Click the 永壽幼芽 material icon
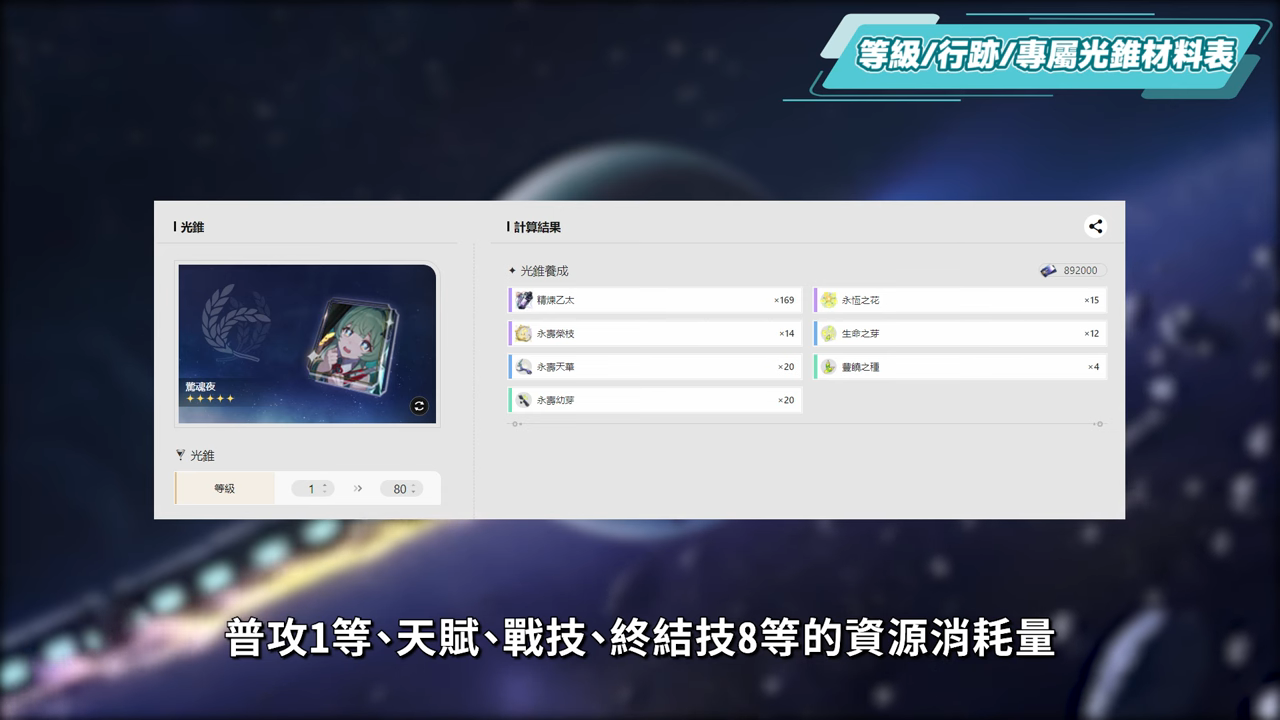The width and height of the screenshot is (1280, 720). (524, 400)
